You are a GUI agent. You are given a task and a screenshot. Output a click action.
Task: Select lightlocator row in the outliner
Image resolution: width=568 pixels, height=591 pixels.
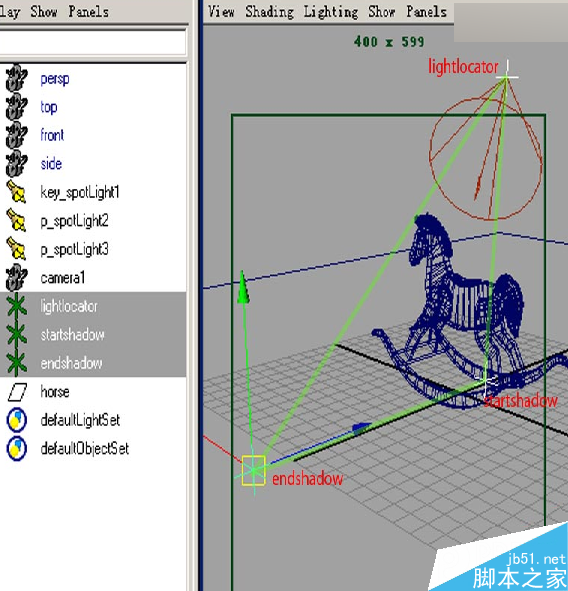tap(93, 306)
